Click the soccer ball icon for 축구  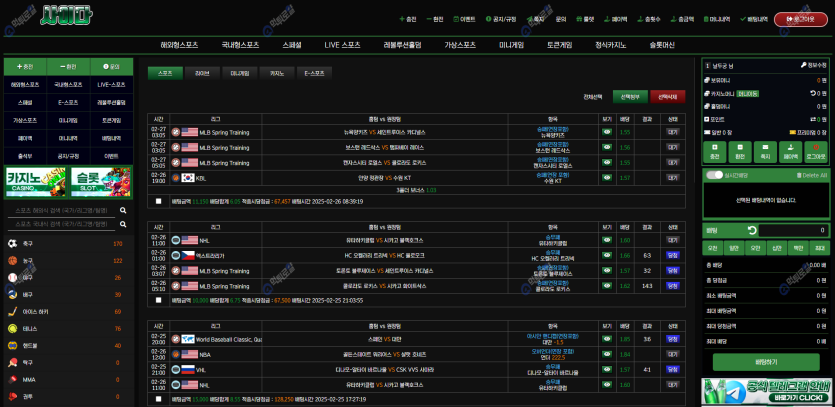(x=13, y=244)
